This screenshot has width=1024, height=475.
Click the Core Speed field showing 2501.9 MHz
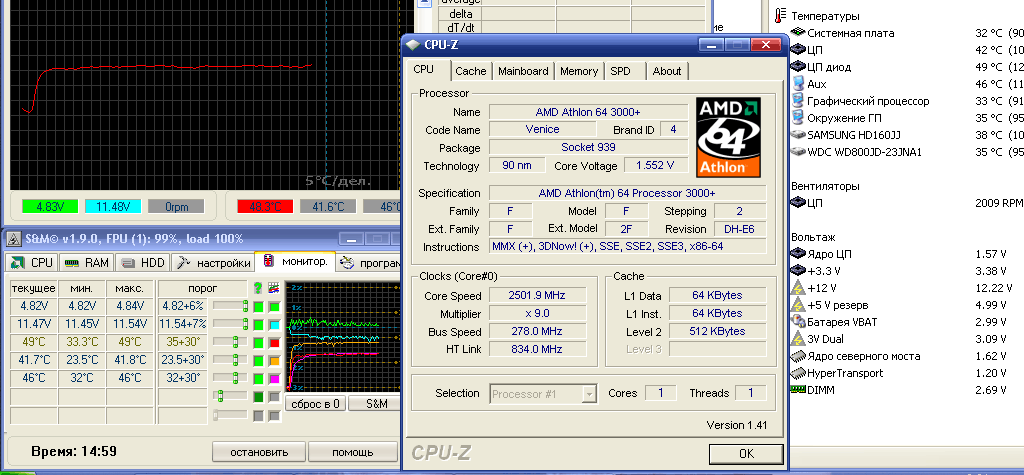[x=537, y=295]
